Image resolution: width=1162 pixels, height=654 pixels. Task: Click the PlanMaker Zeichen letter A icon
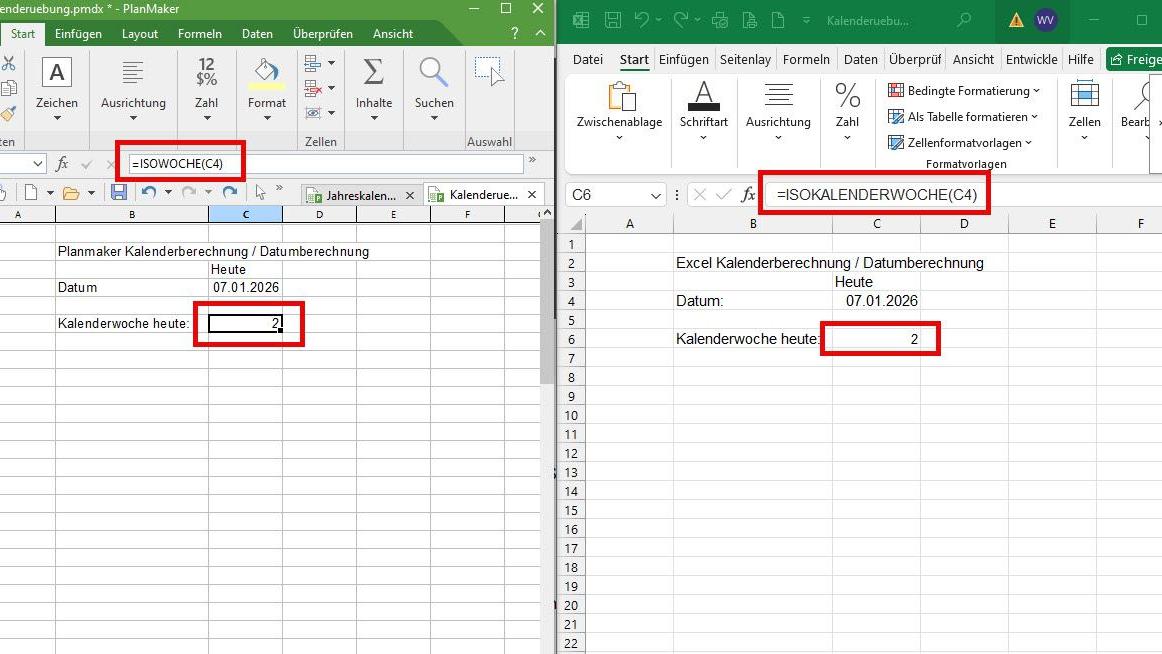57,74
